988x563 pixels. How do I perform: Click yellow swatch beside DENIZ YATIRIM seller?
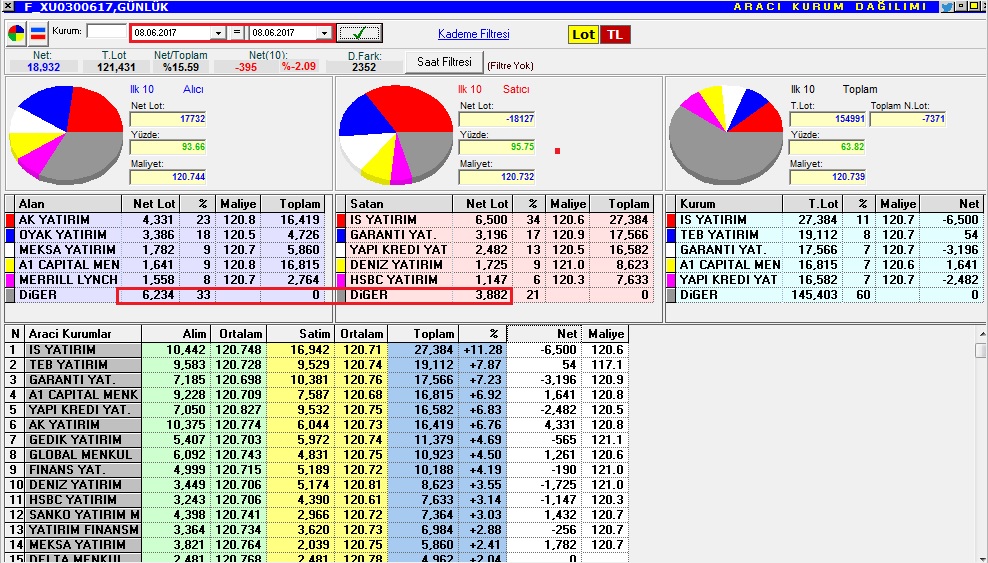click(x=341, y=264)
